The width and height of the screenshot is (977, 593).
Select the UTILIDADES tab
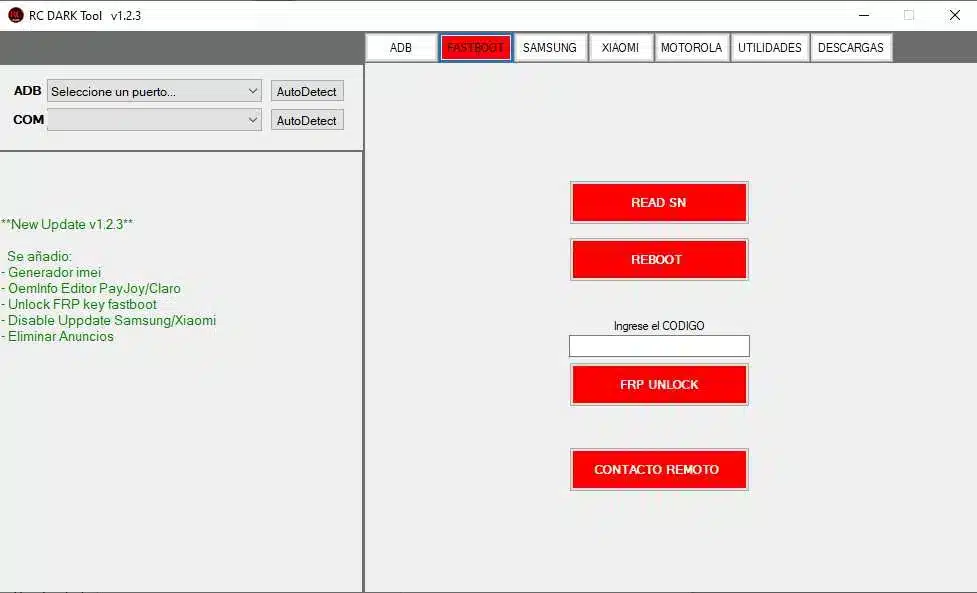pos(769,46)
